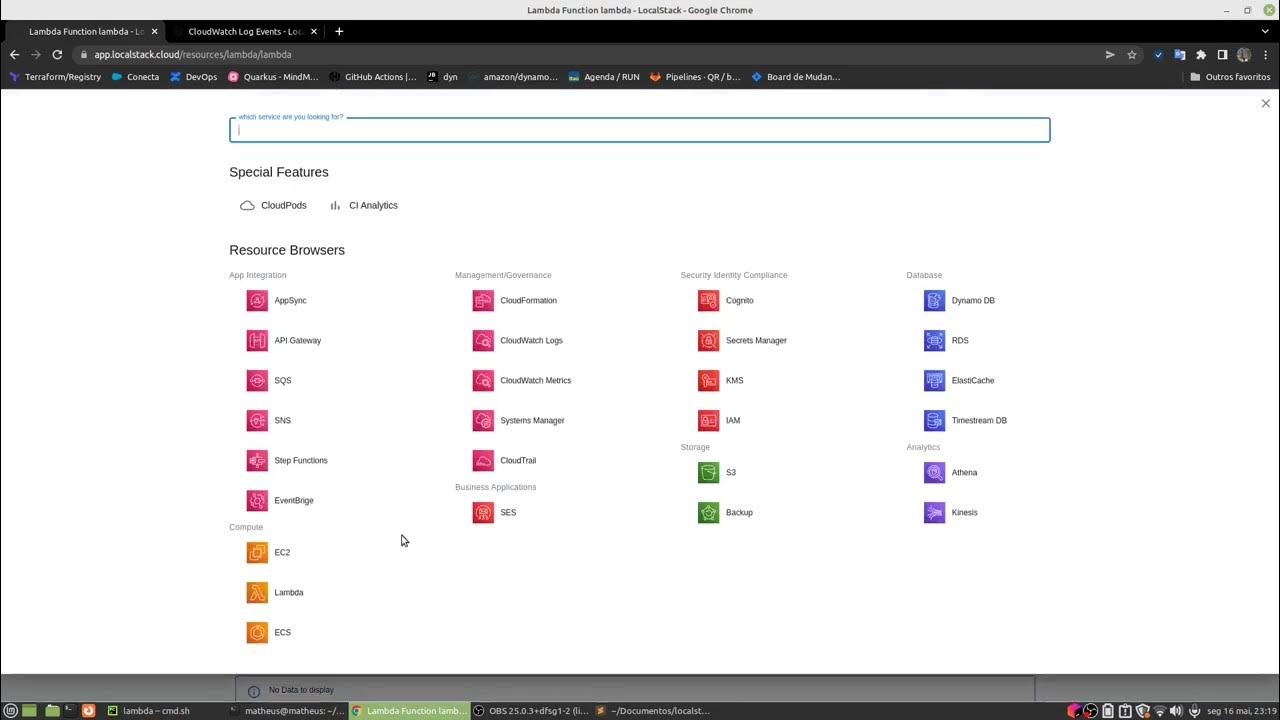This screenshot has height=720, width=1280.
Task: Open the CloudFormation icon
Action: pyautogui.click(x=483, y=300)
